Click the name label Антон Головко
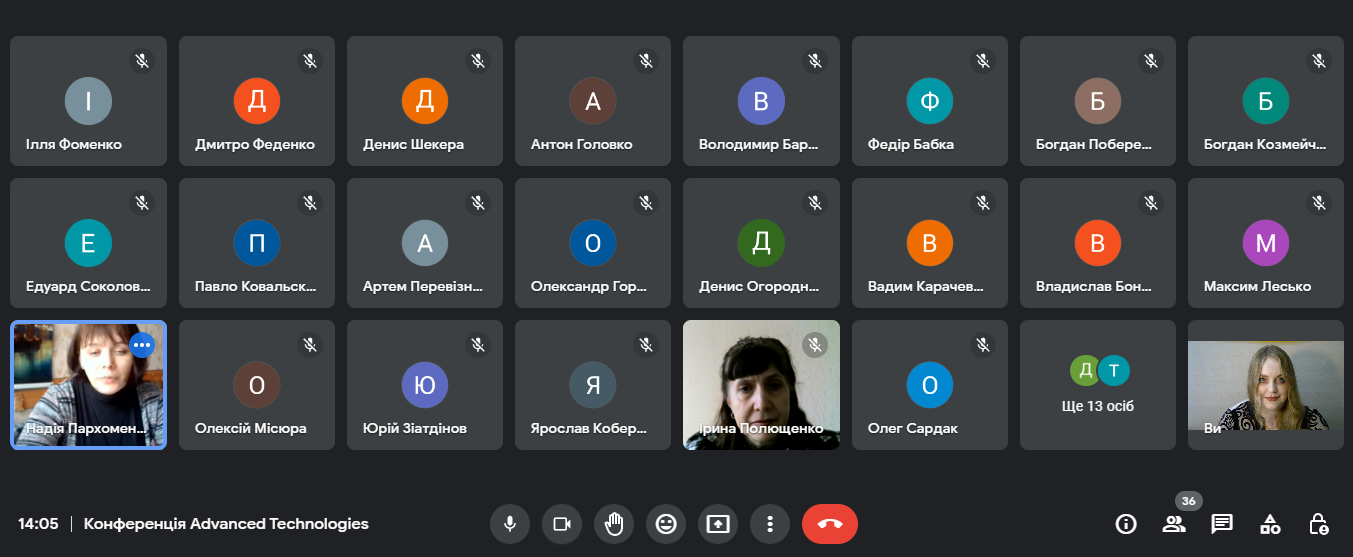Image resolution: width=1353 pixels, height=557 pixels. tap(581, 144)
